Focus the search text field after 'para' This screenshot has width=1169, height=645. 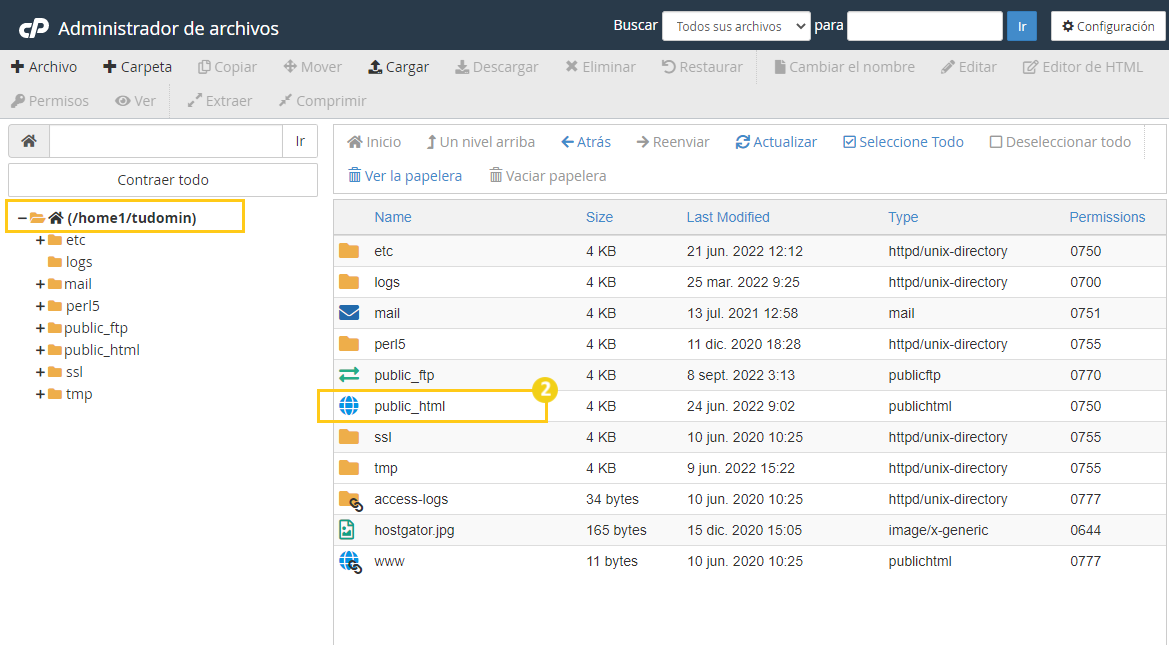(924, 26)
